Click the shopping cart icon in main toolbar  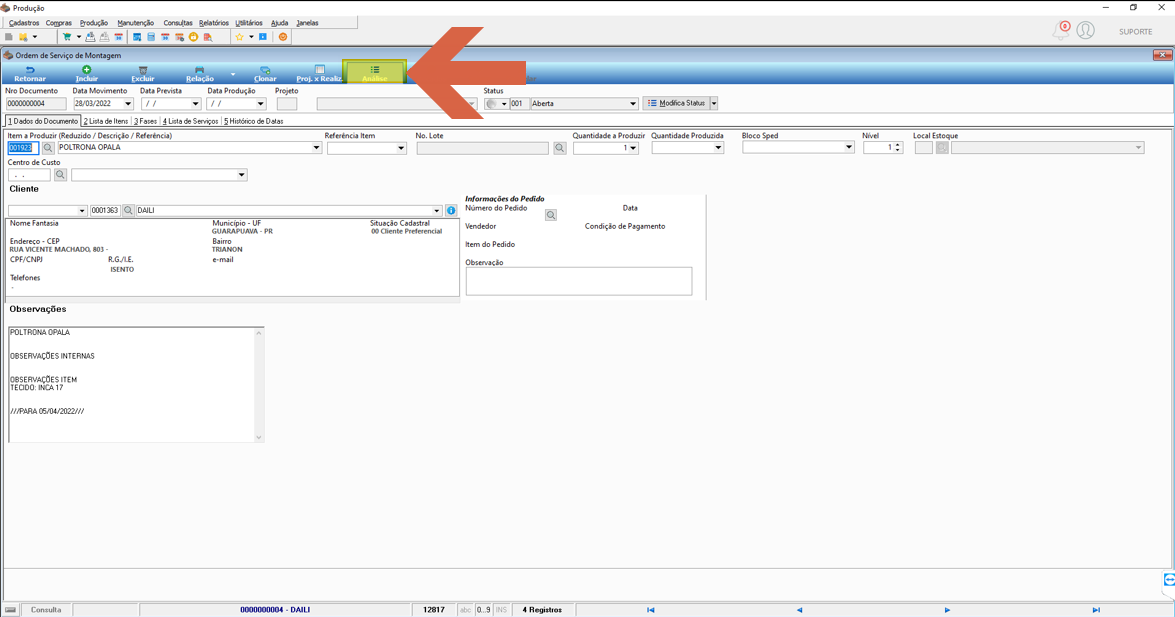tap(67, 37)
